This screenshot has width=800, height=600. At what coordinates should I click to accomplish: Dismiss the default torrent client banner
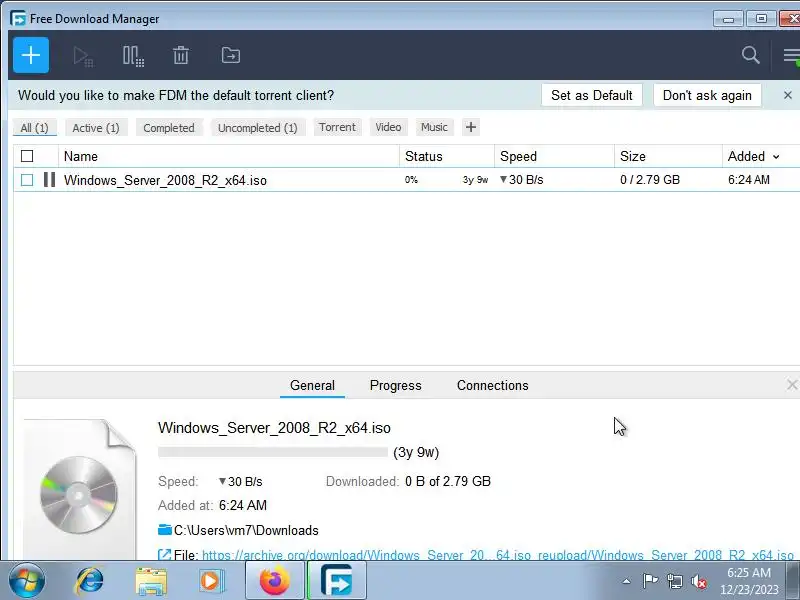point(788,95)
